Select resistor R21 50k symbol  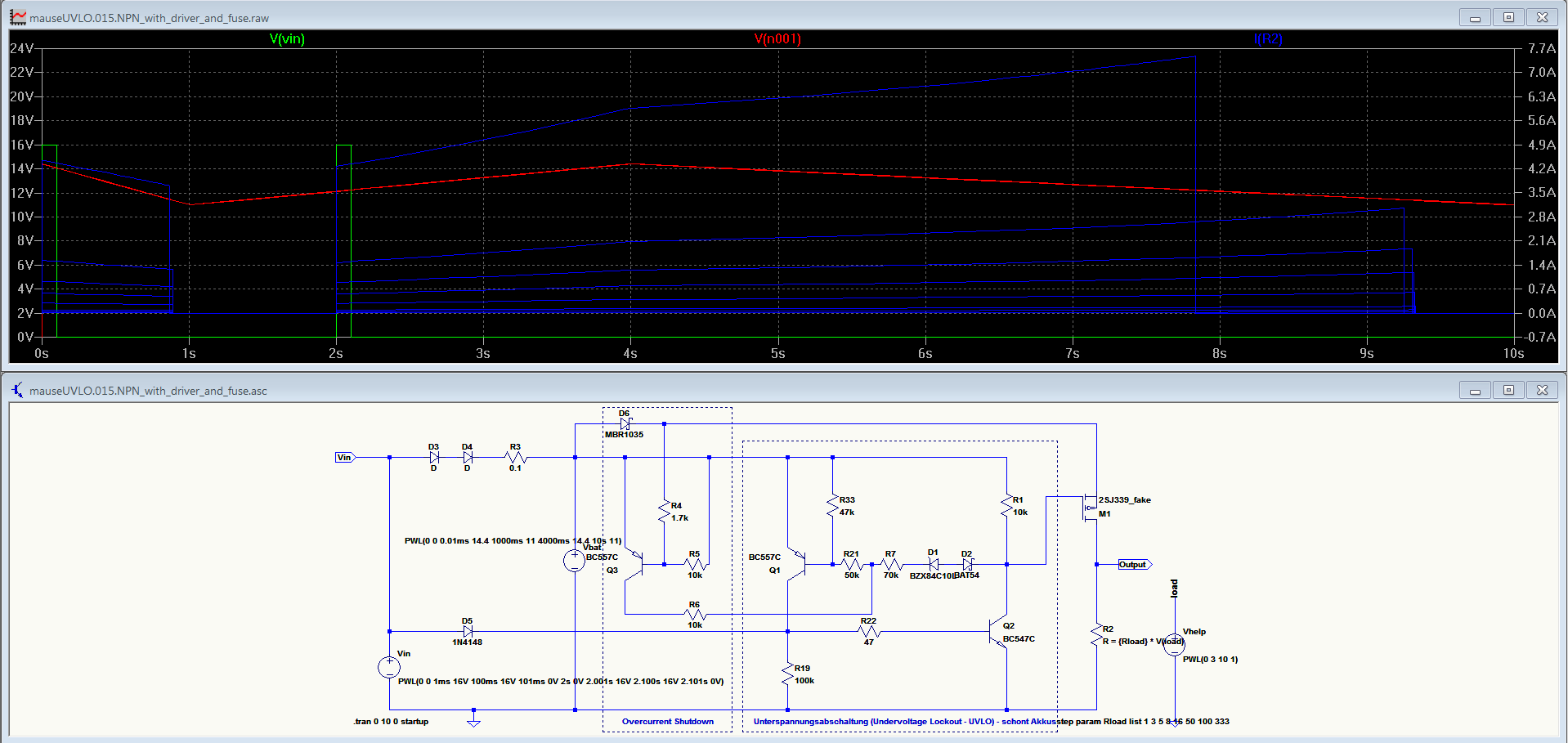click(852, 564)
